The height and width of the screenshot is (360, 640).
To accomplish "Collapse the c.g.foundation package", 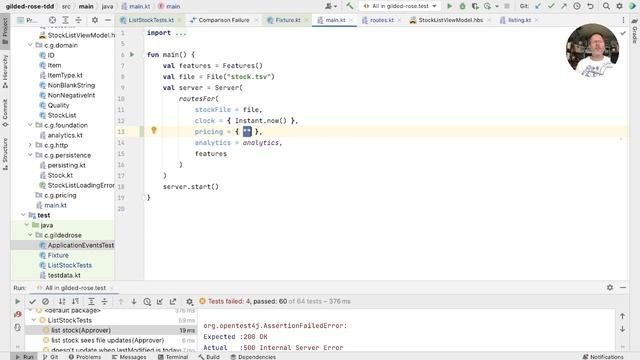I will [x=30, y=125].
